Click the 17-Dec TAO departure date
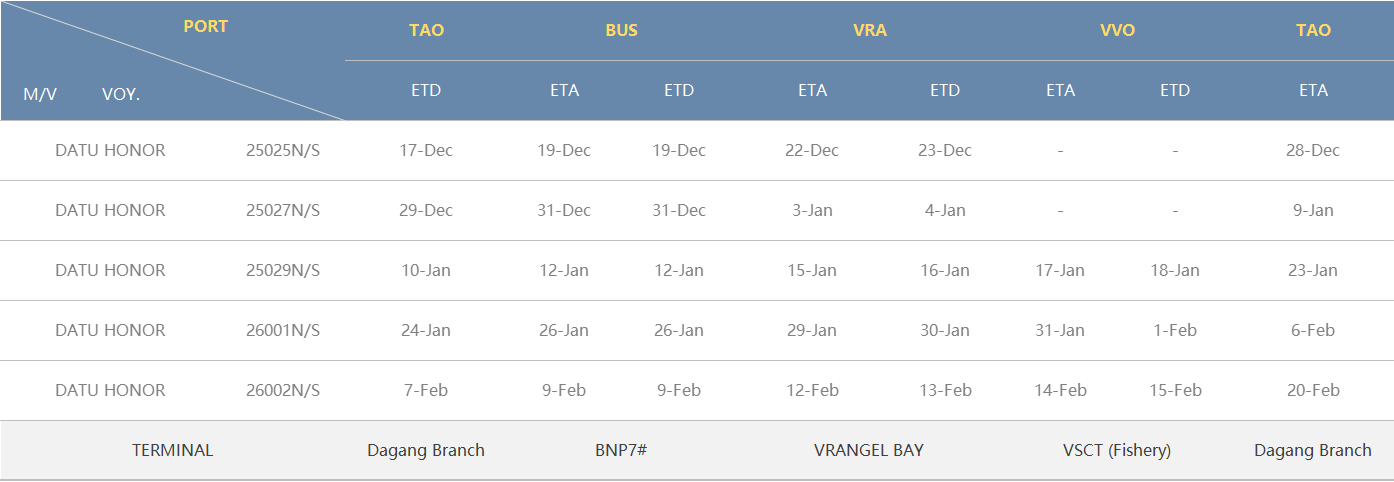The height and width of the screenshot is (482, 1394). [x=426, y=150]
